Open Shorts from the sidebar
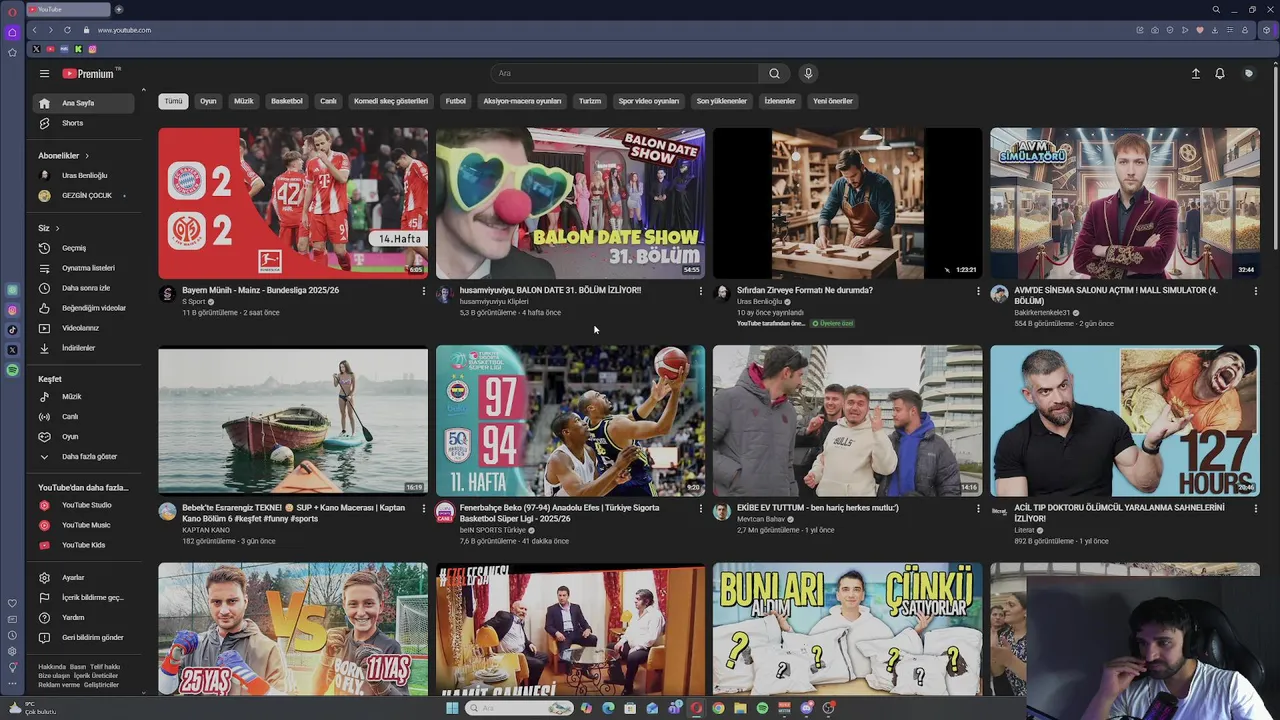1280x720 pixels. click(x=84, y=123)
